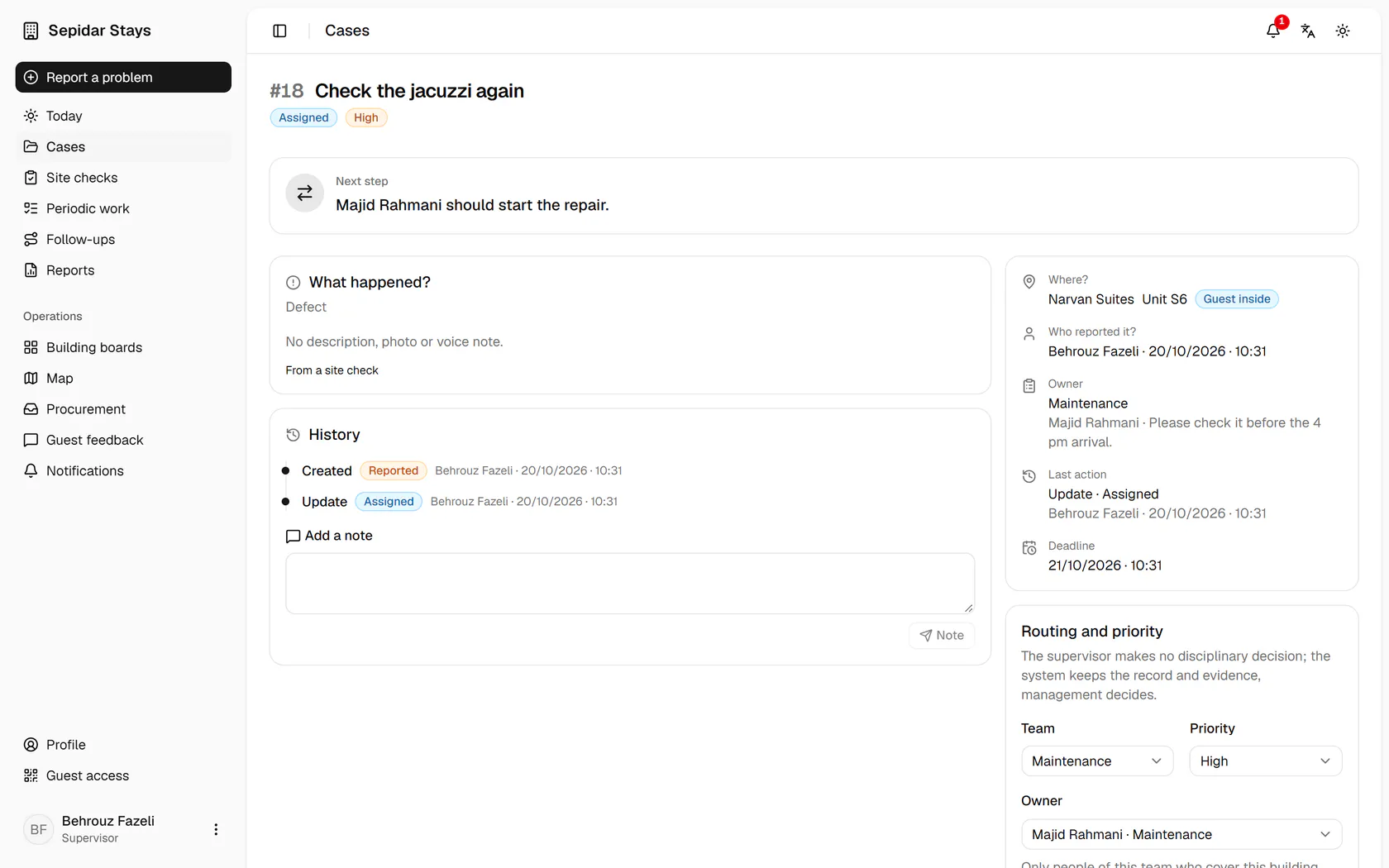Image resolution: width=1389 pixels, height=868 pixels.
Task: Click the Cases breadcrumb title in the header
Action: [347, 31]
